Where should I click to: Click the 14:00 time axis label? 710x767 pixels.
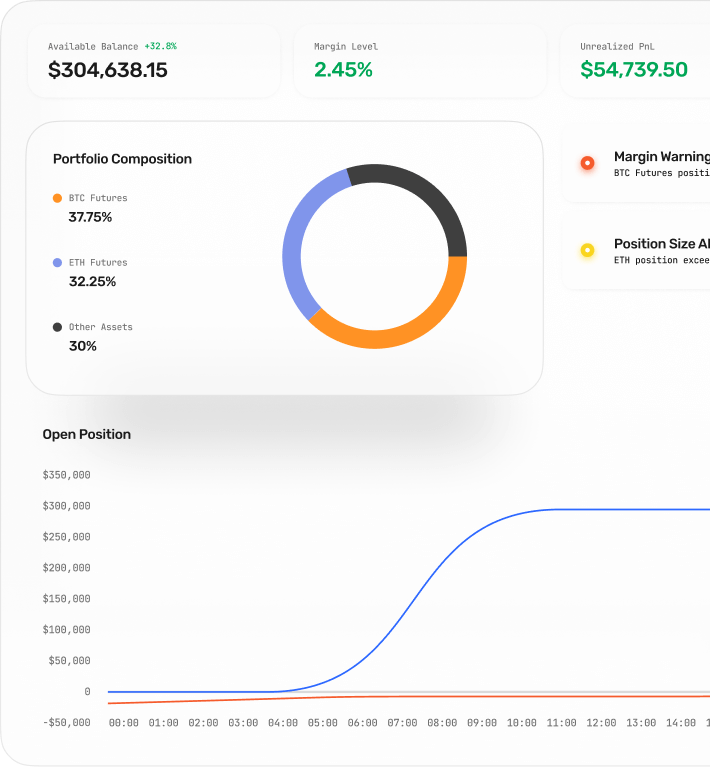point(681,723)
